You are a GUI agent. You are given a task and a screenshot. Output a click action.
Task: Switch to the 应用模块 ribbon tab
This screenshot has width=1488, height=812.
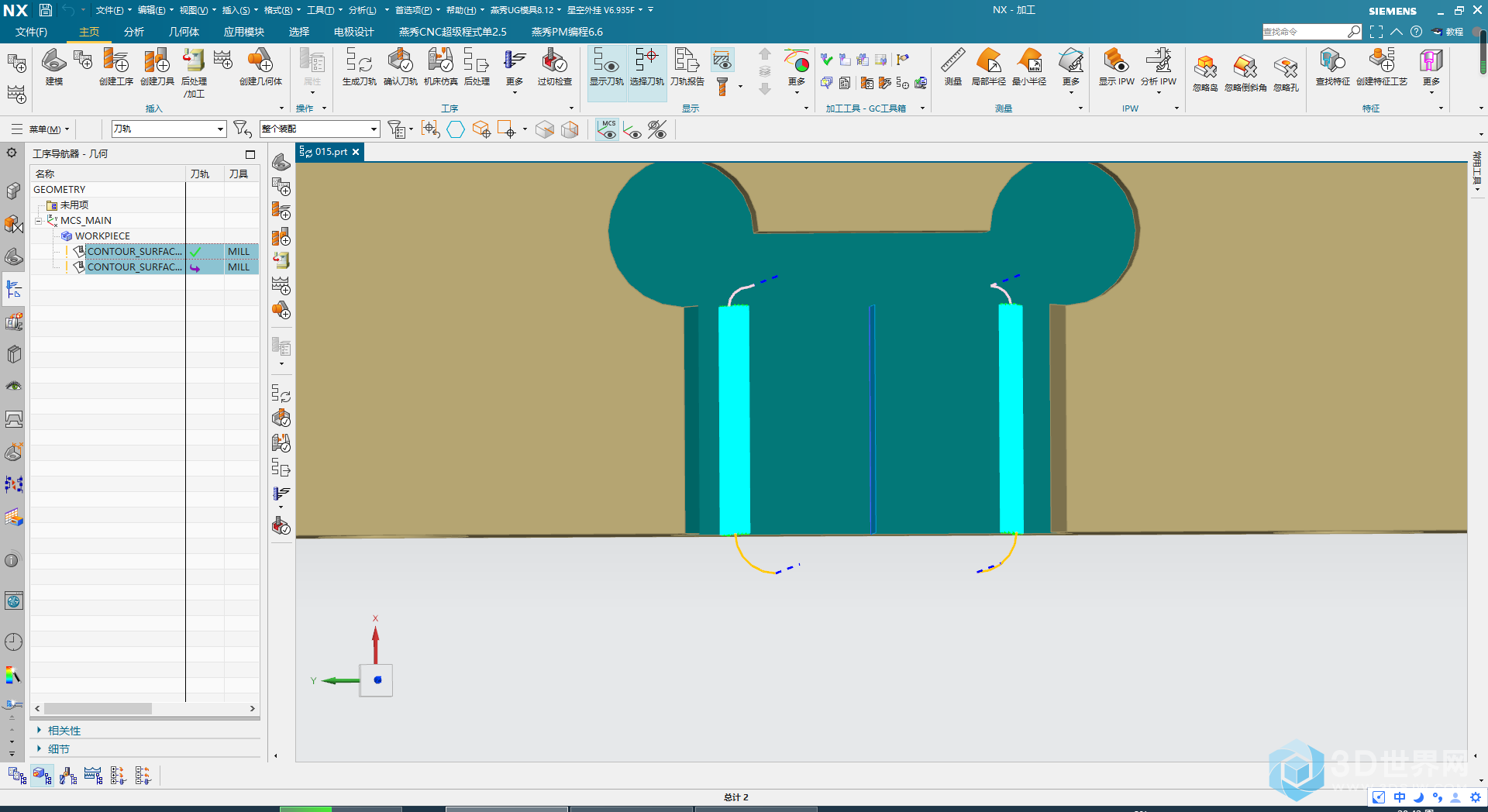244,32
